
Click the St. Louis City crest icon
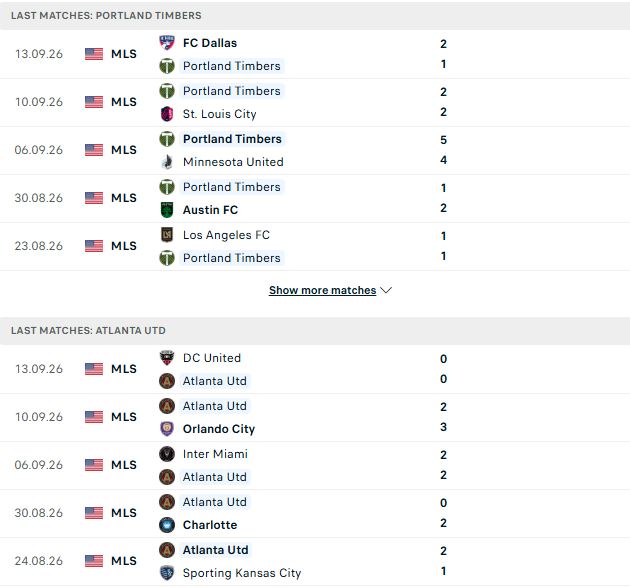point(167,114)
